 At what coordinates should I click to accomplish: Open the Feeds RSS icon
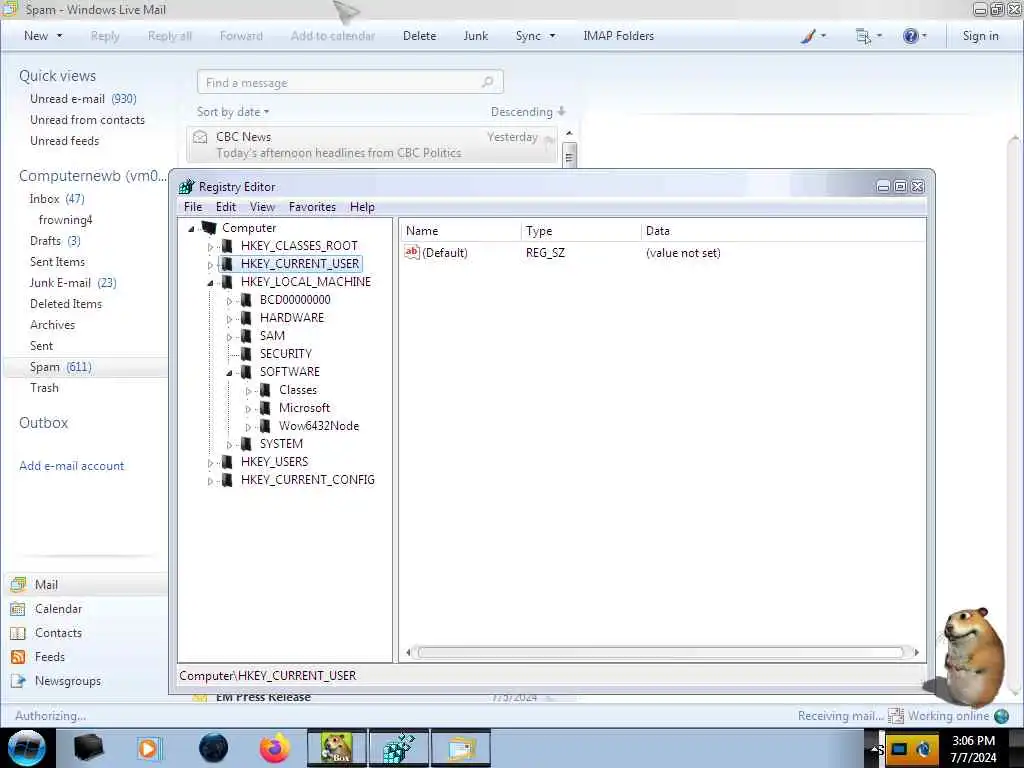pyautogui.click(x=18, y=657)
